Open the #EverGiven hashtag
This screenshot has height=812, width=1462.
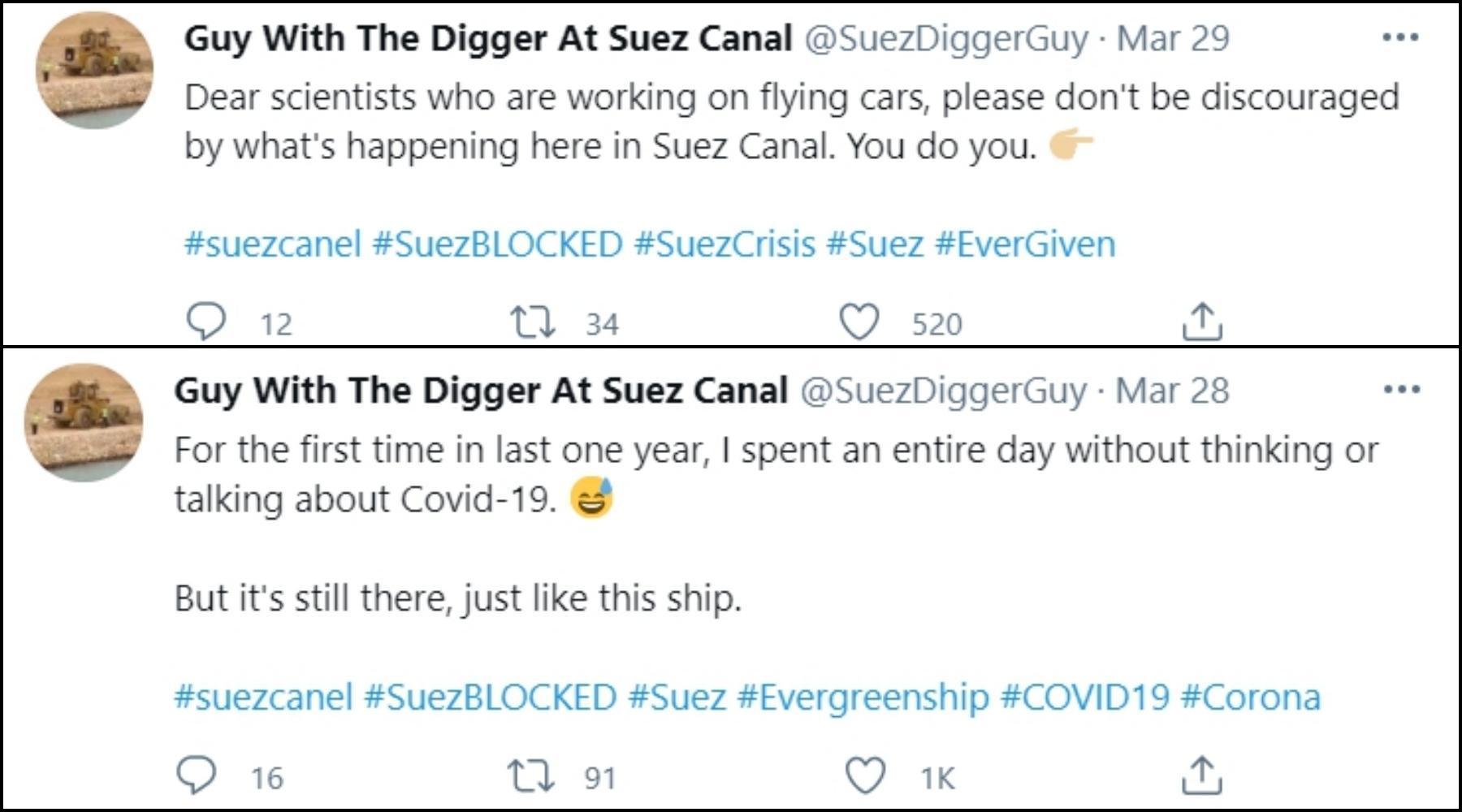pos(1025,244)
